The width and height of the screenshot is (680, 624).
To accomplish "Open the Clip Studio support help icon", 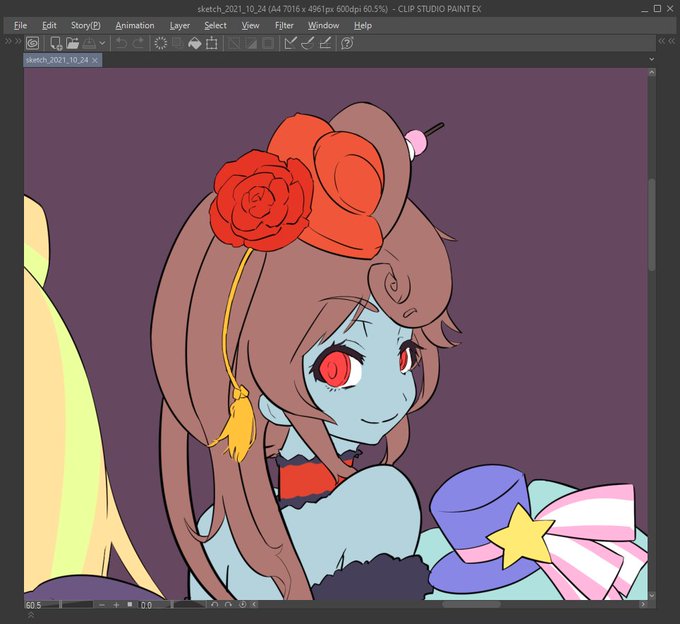I will coord(347,43).
